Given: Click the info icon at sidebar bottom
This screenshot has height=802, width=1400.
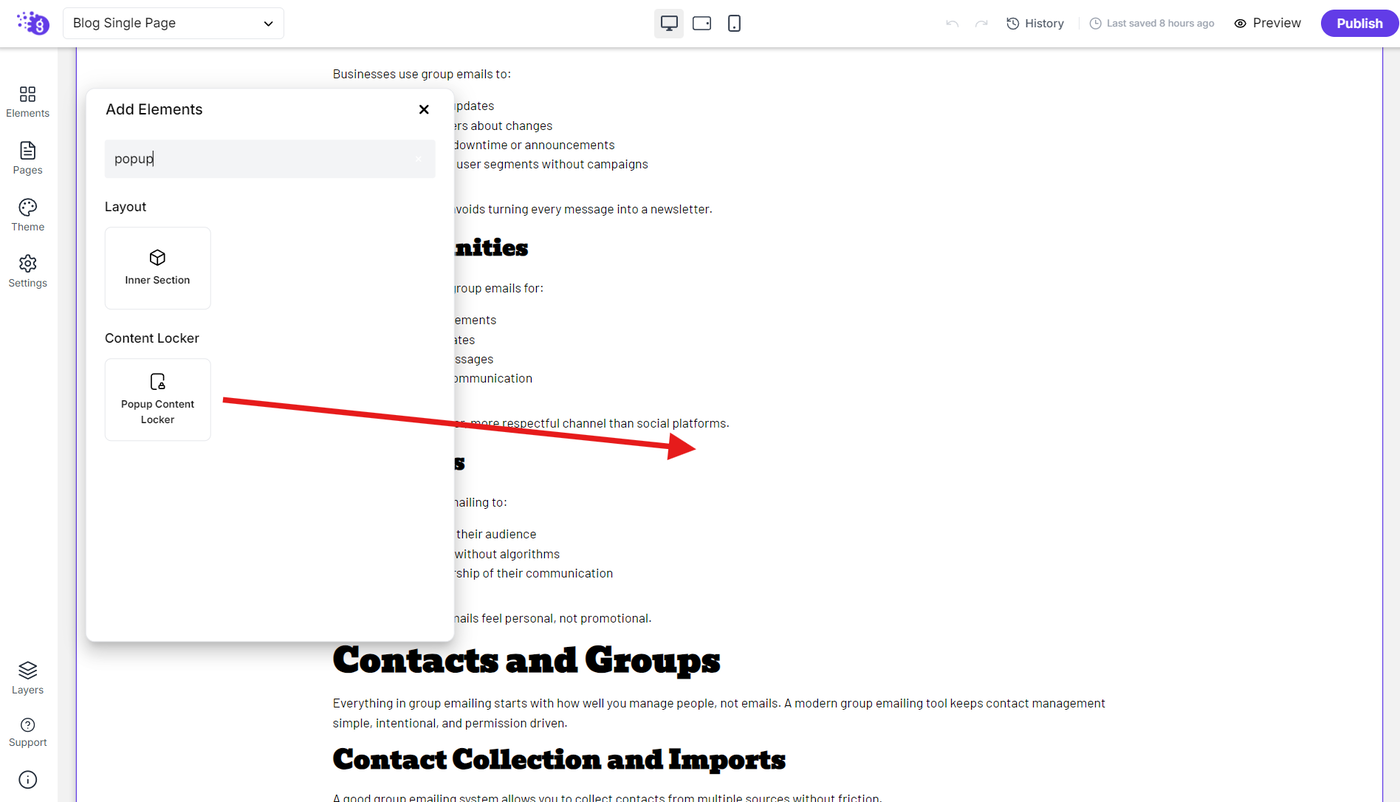Looking at the screenshot, I should coord(27,780).
